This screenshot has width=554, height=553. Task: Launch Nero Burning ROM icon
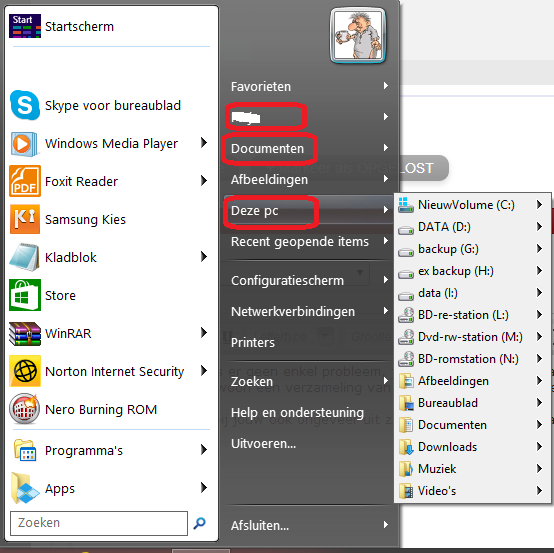tap(25, 409)
